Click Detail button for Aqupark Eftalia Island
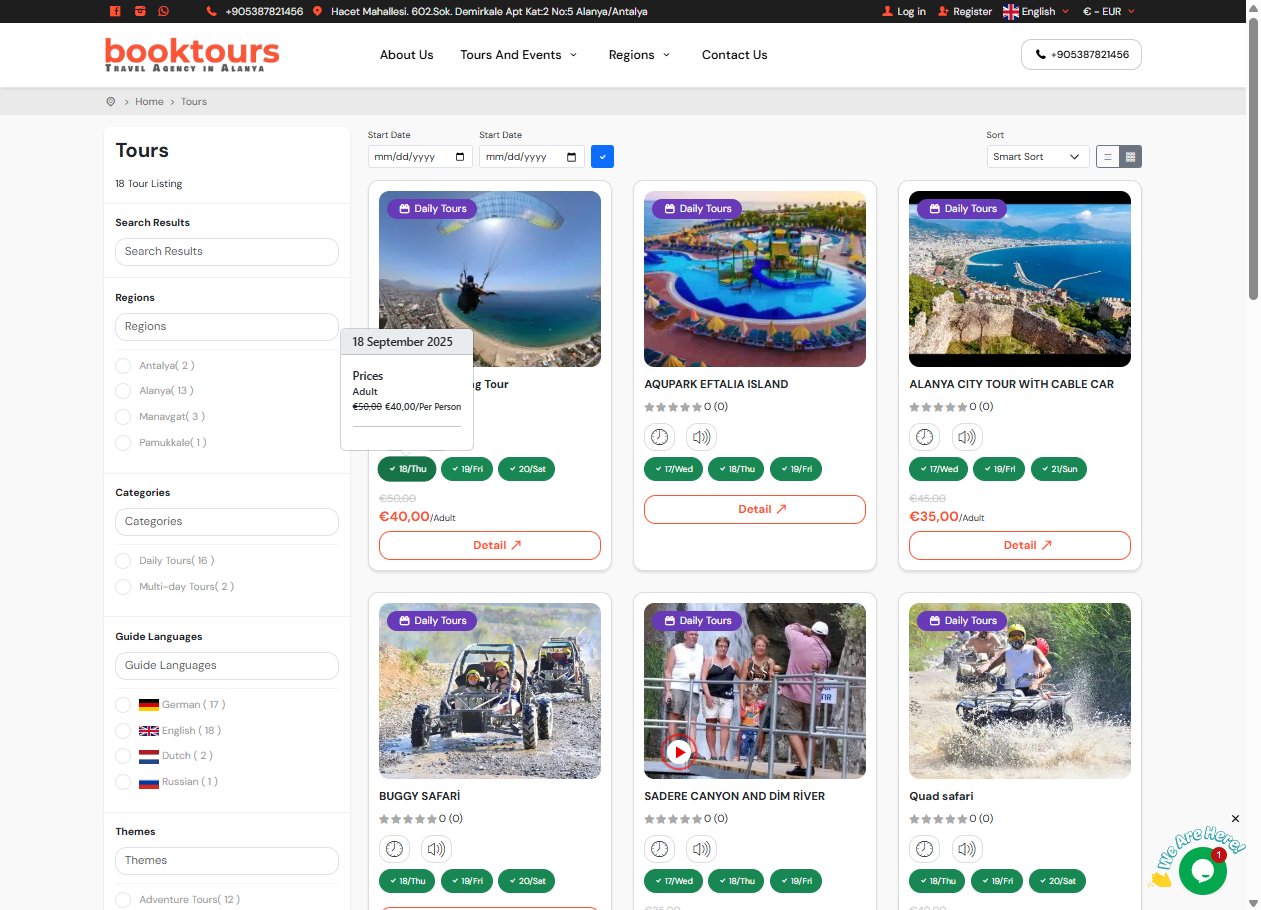 pos(754,509)
